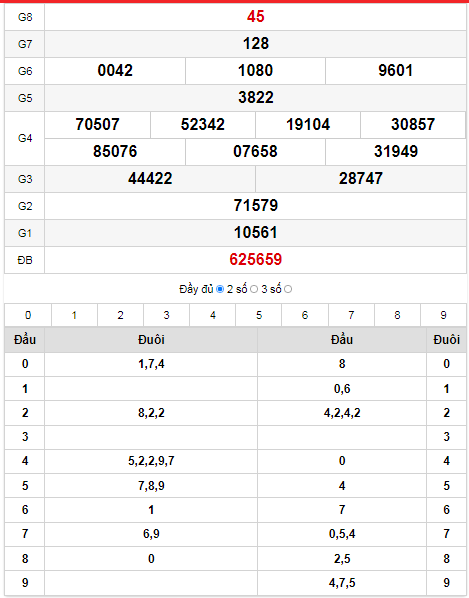
Task: Select the G6 result 0042
Action: 115,71
